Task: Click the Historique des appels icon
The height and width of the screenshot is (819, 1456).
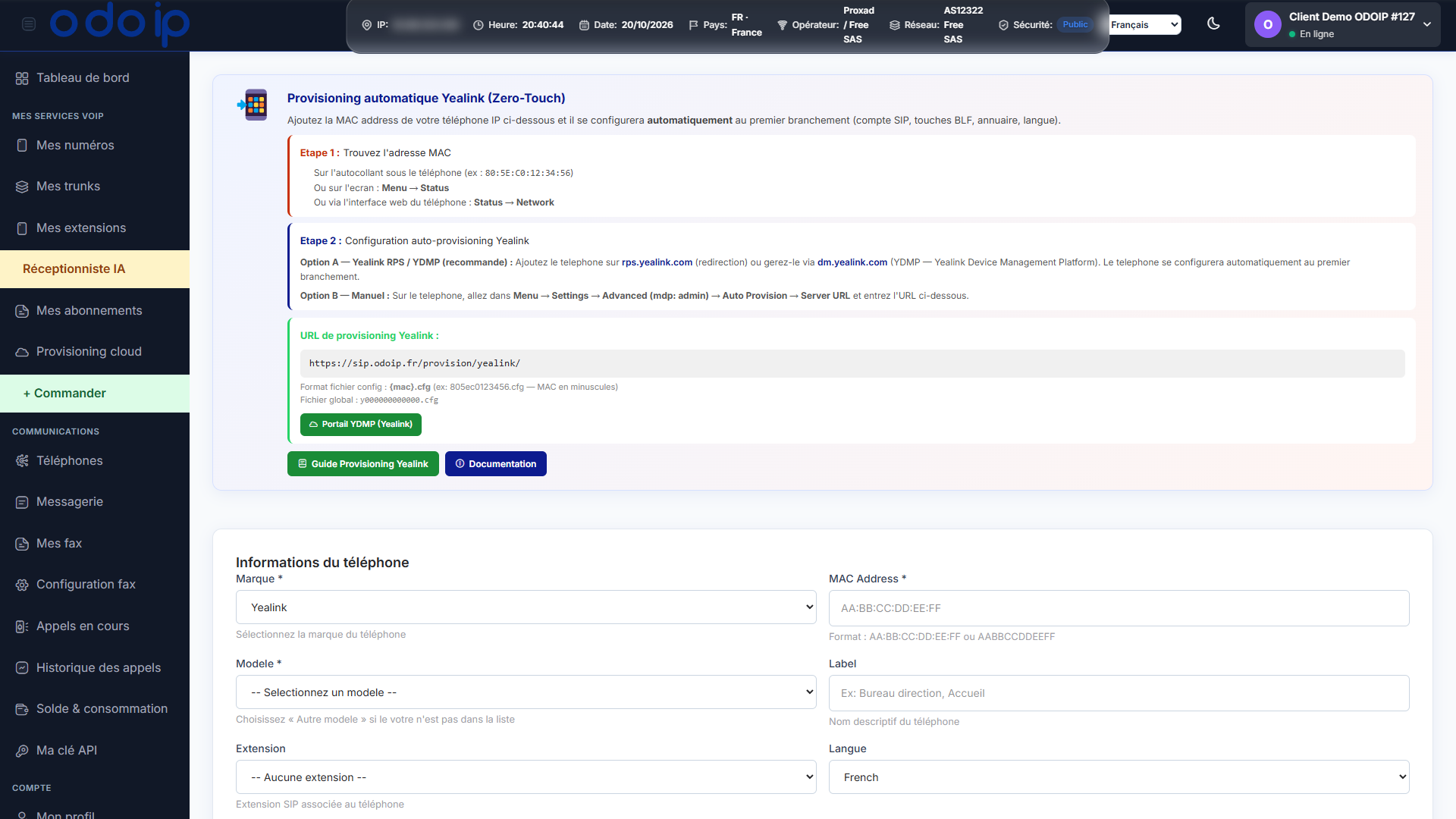Action: coord(22,668)
